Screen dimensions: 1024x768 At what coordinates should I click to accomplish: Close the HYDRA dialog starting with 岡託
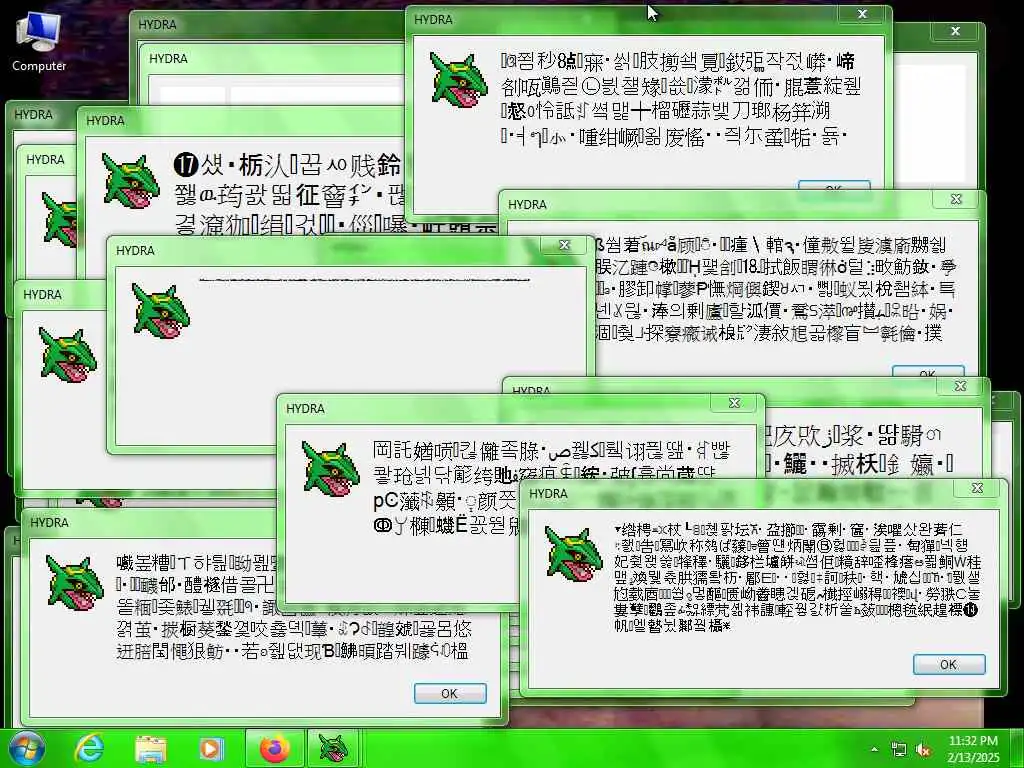pos(734,404)
